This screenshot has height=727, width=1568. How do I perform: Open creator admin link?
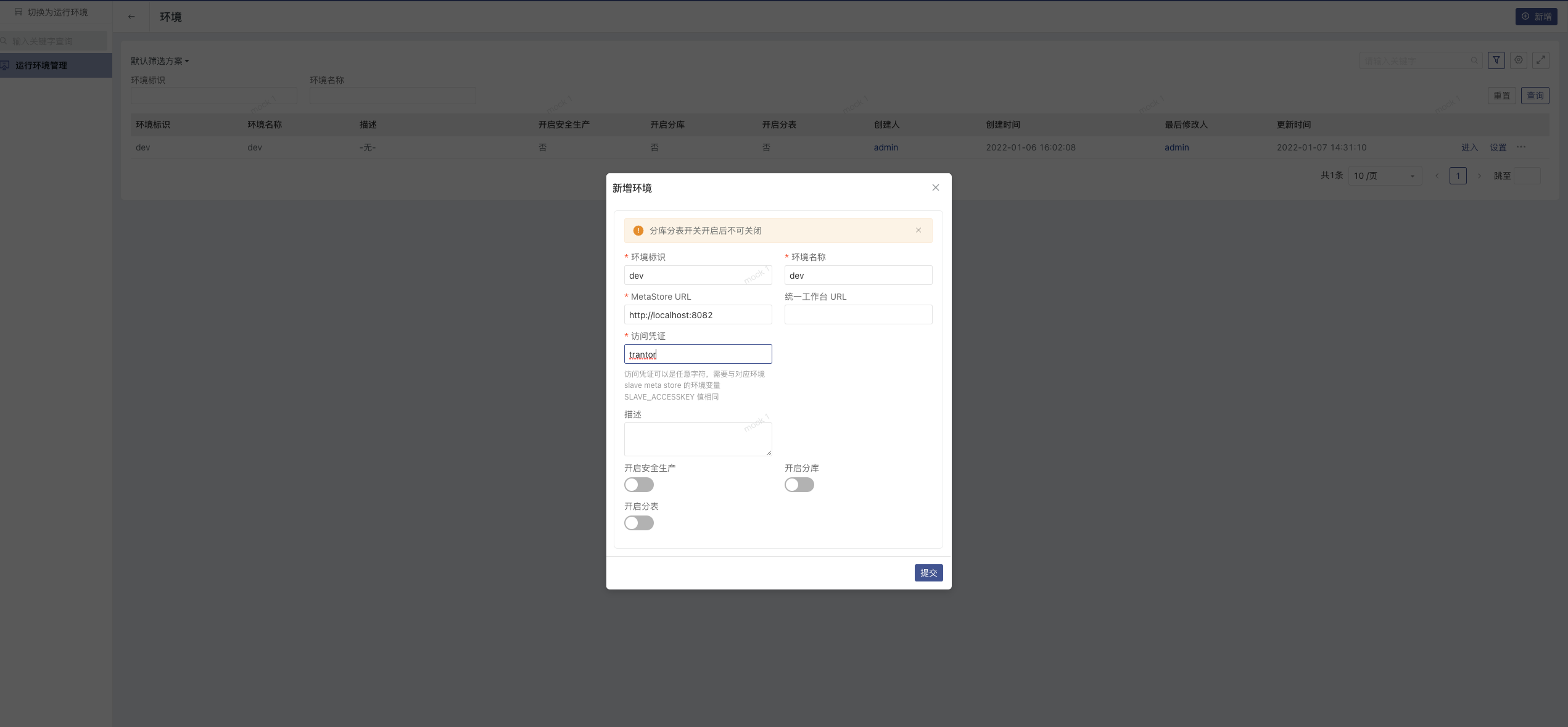(x=886, y=147)
